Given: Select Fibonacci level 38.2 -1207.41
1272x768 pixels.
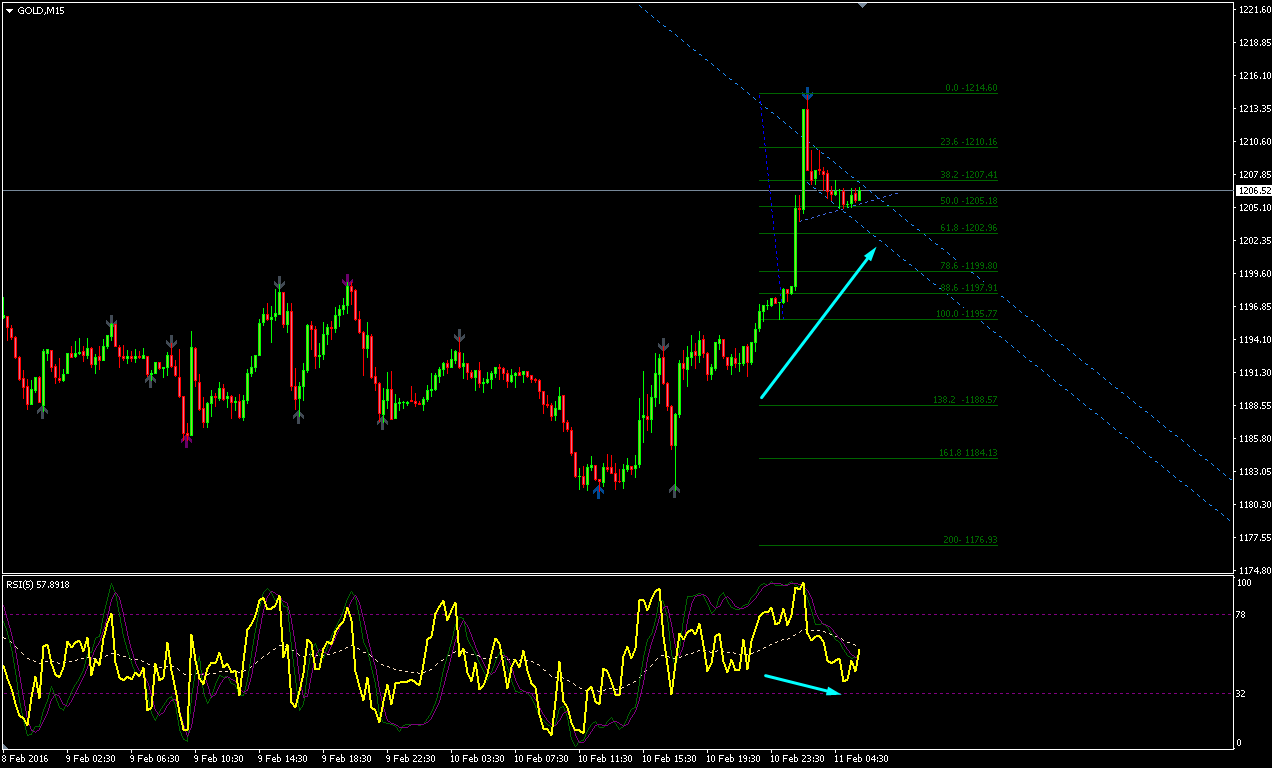Looking at the screenshot, I should [968, 175].
